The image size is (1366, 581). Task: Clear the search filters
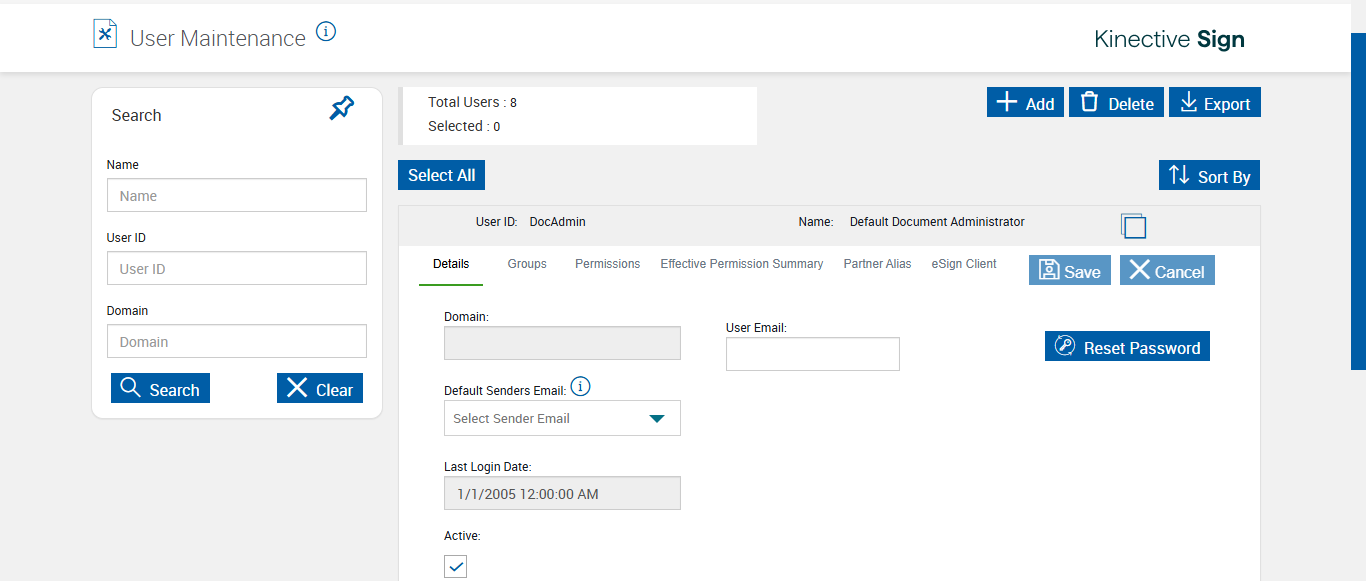point(320,389)
